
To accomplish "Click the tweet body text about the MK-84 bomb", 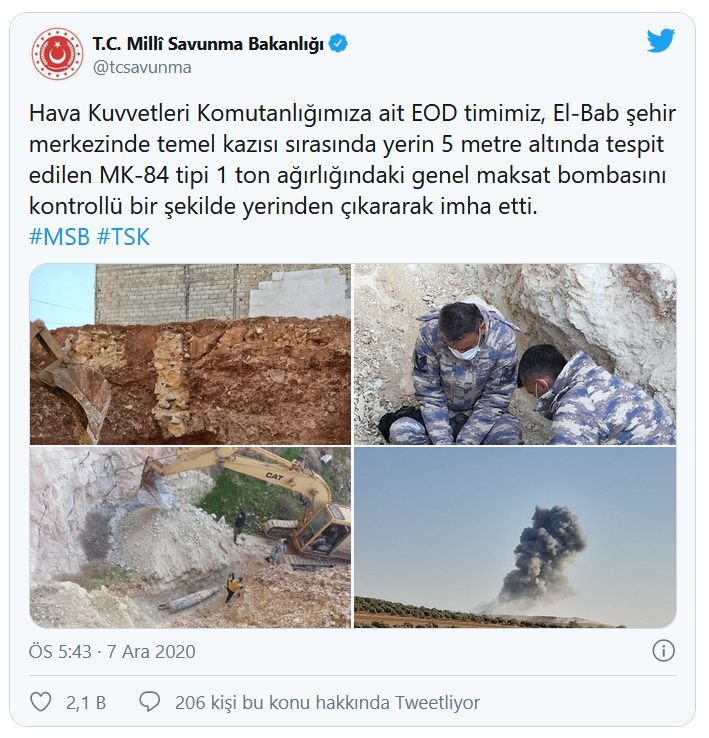I will pyautogui.click(x=352, y=160).
